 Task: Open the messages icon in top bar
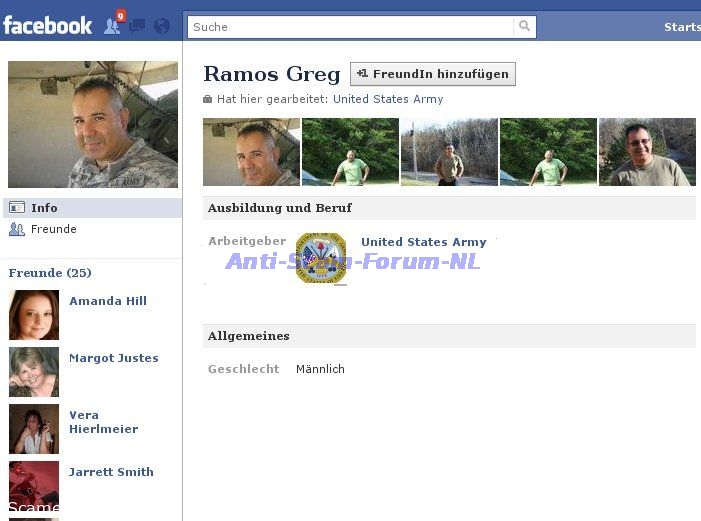[x=138, y=26]
